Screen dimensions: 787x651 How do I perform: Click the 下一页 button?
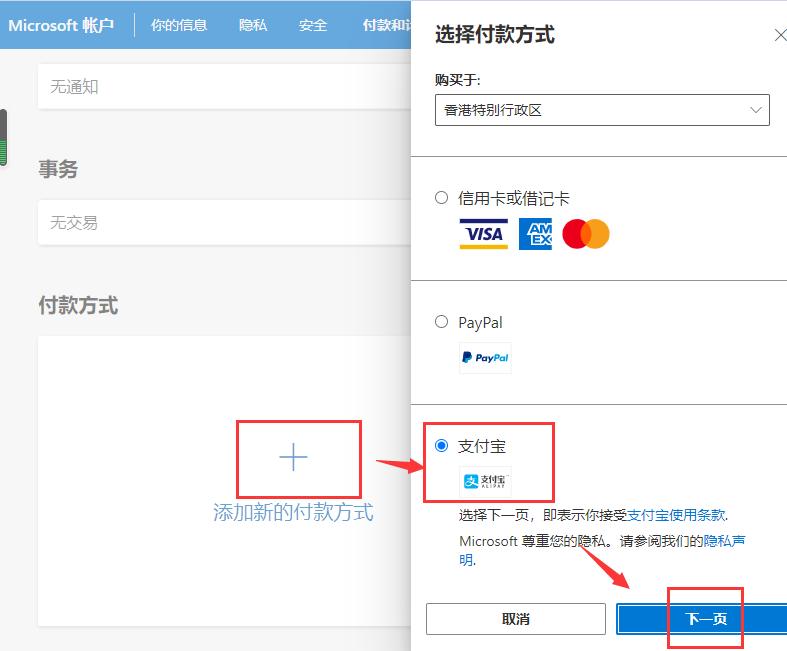point(702,619)
